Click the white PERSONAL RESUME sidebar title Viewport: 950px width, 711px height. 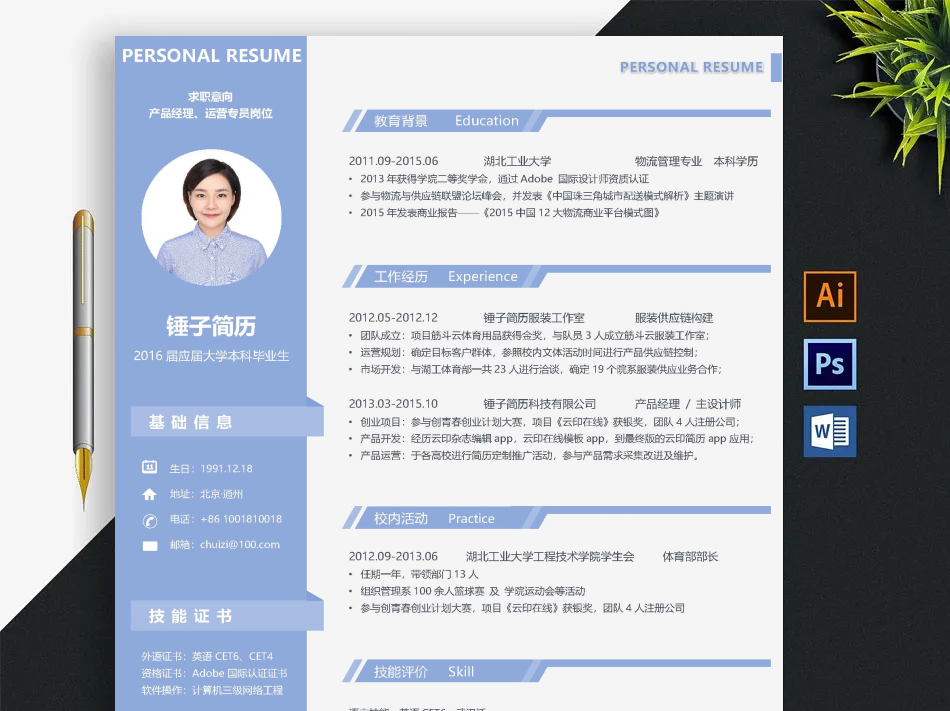[211, 56]
